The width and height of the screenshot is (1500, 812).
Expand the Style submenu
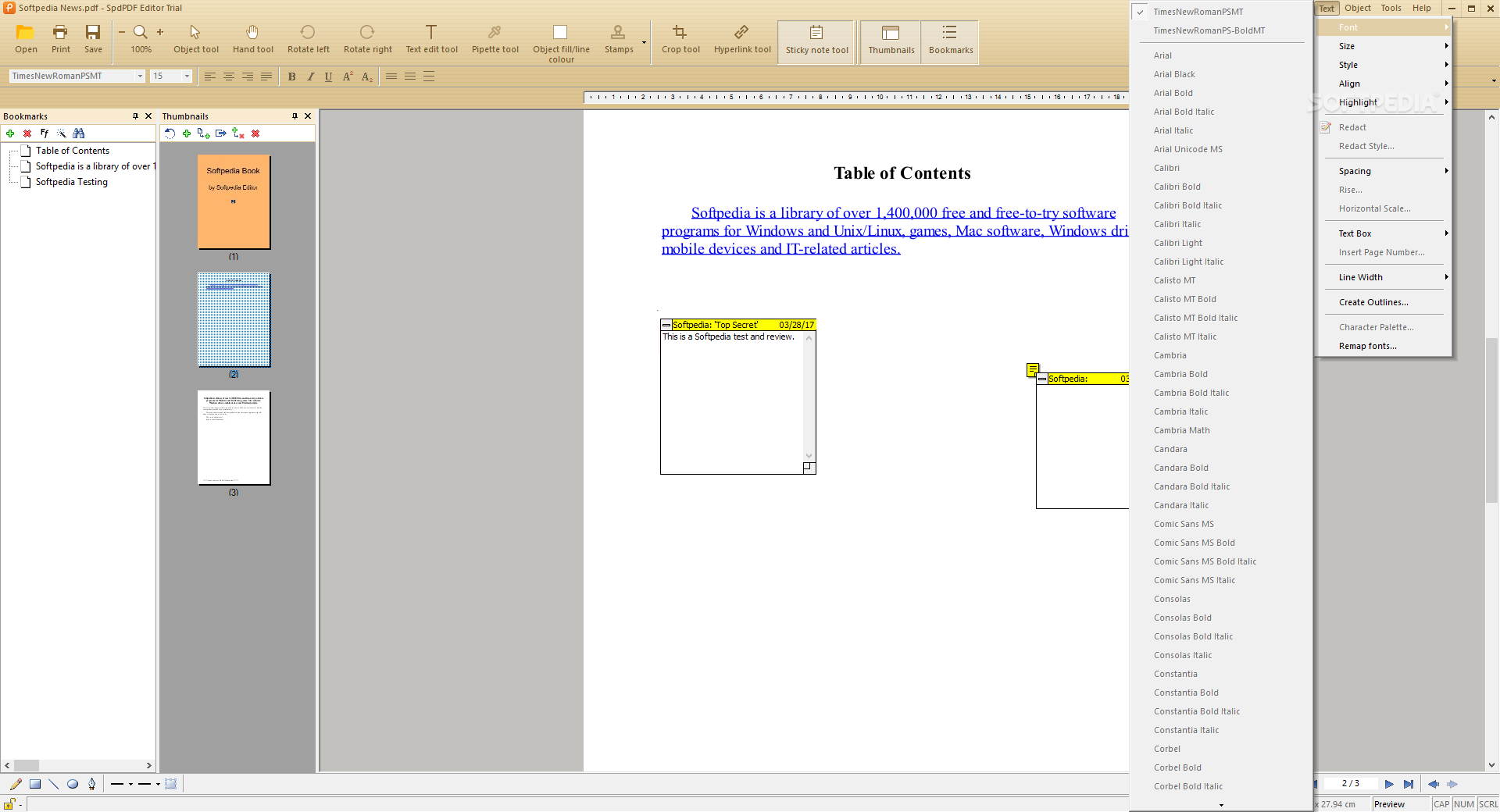pyautogui.click(x=1384, y=65)
